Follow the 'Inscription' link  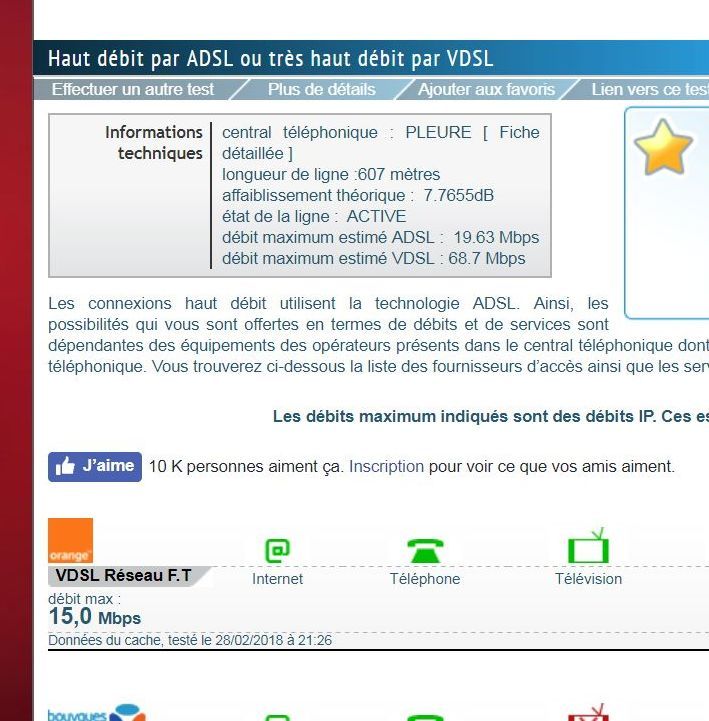click(x=386, y=466)
